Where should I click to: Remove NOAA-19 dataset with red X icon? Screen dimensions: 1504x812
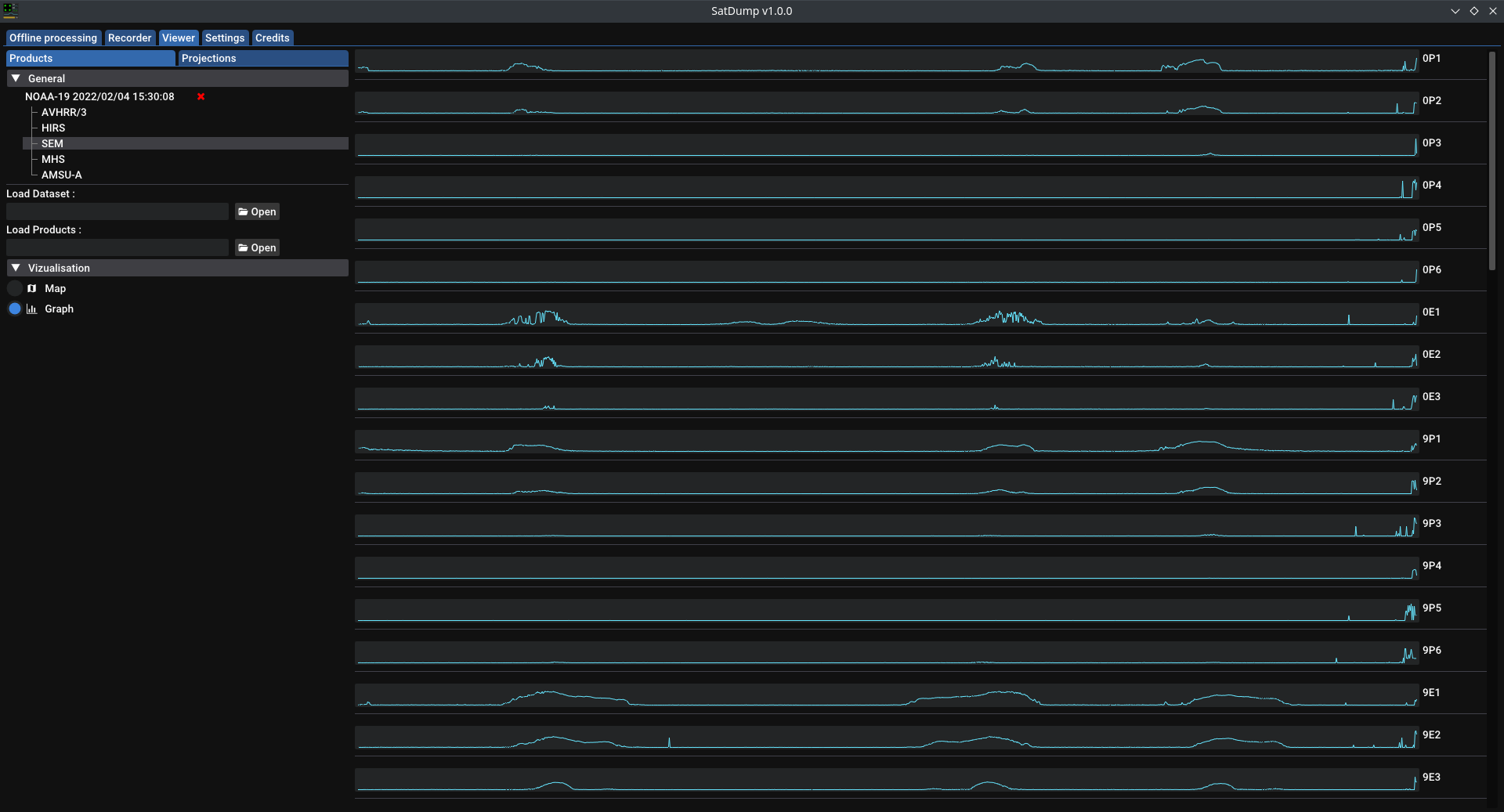point(201,96)
